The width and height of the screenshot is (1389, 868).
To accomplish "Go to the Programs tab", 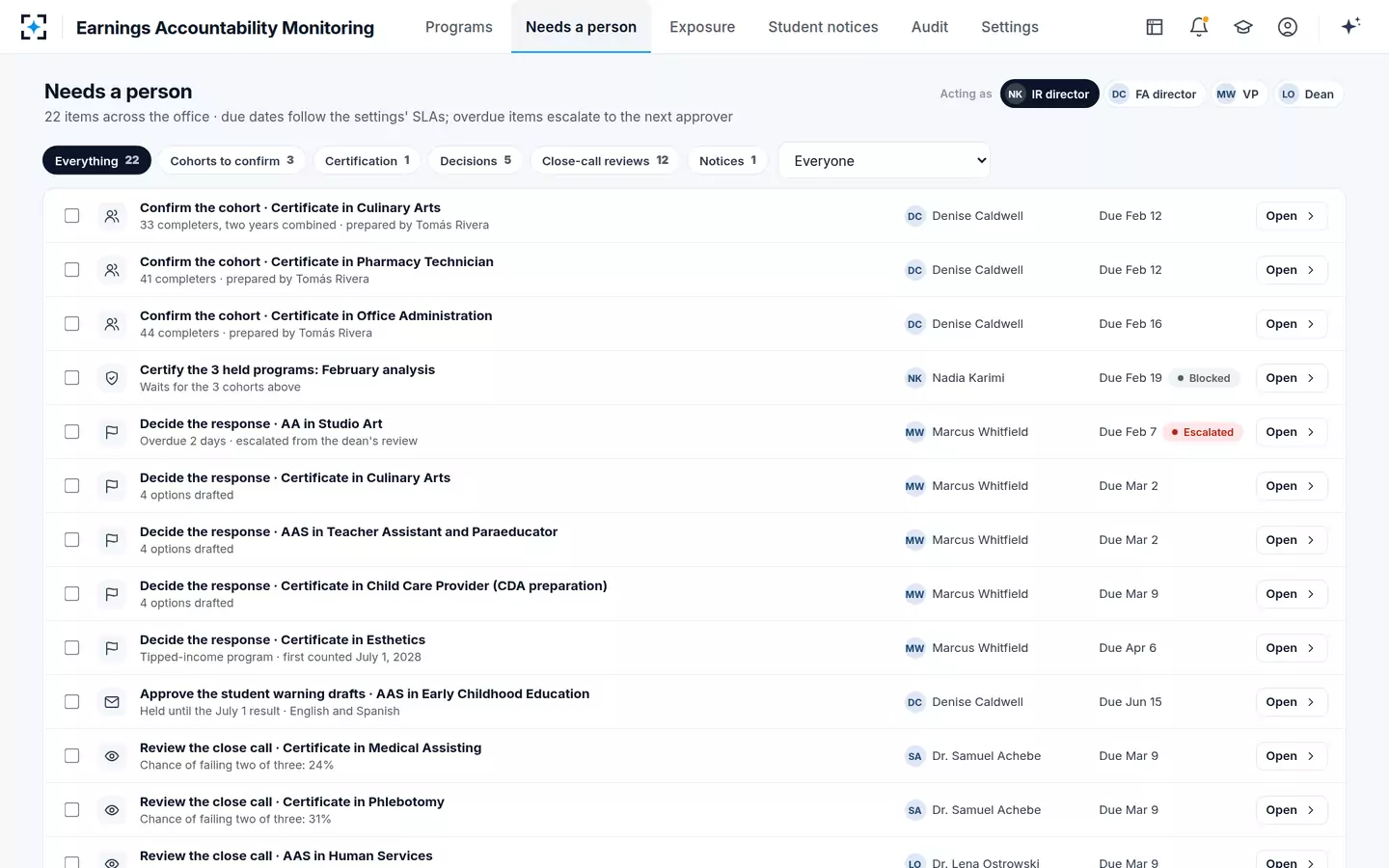I will click(459, 27).
